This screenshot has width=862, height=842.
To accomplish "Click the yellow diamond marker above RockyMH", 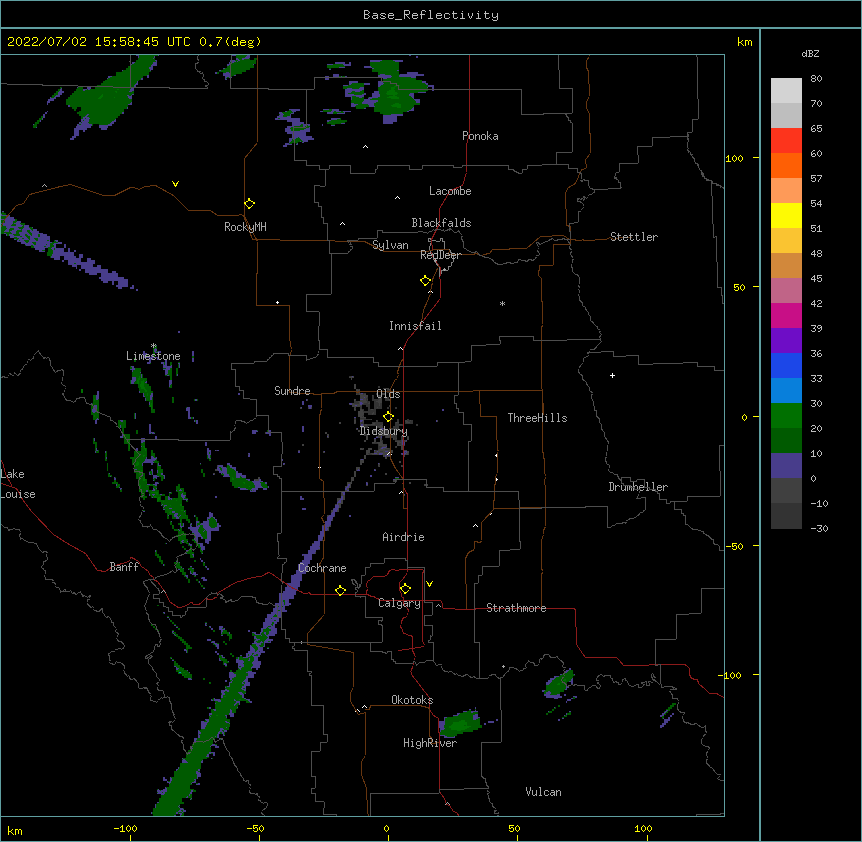I will coord(249,204).
